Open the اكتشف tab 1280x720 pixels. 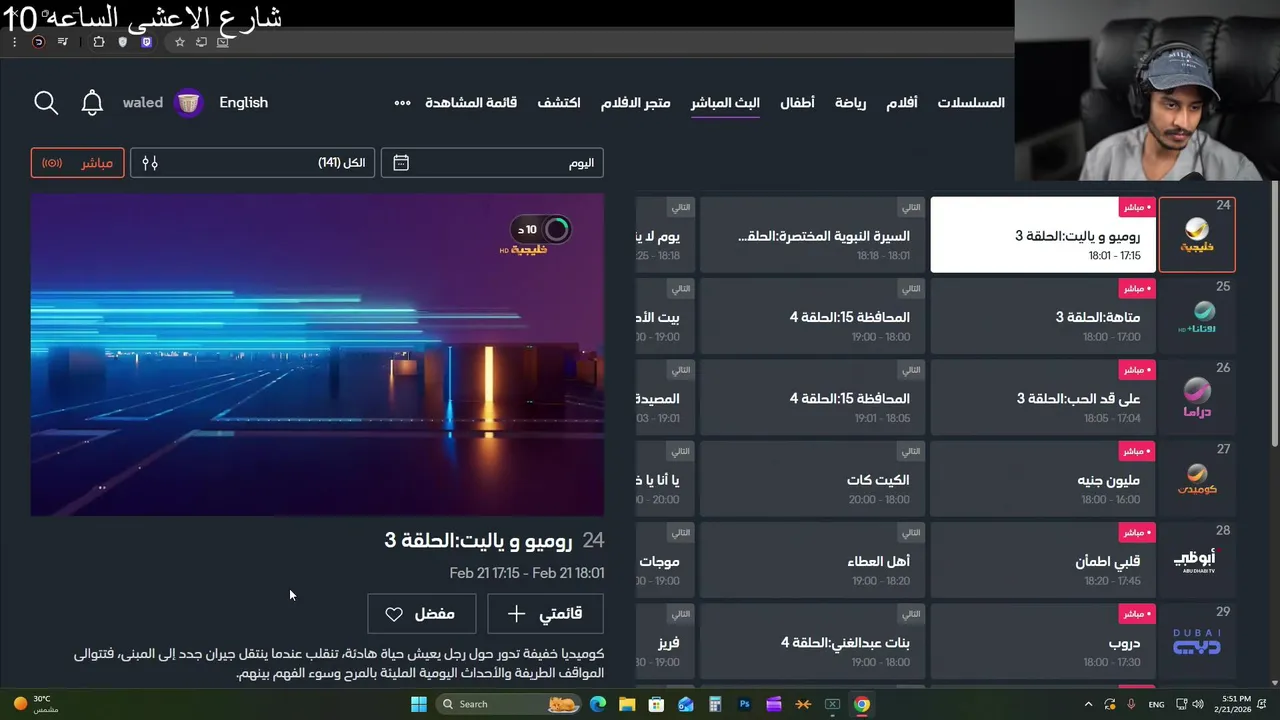point(559,103)
